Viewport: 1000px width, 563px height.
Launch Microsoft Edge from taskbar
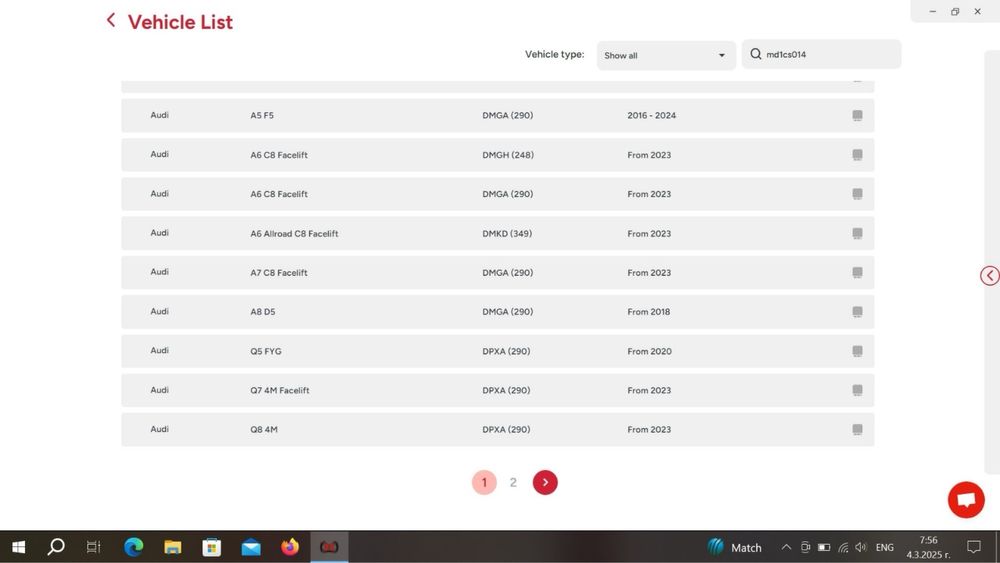tap(133, 547)
